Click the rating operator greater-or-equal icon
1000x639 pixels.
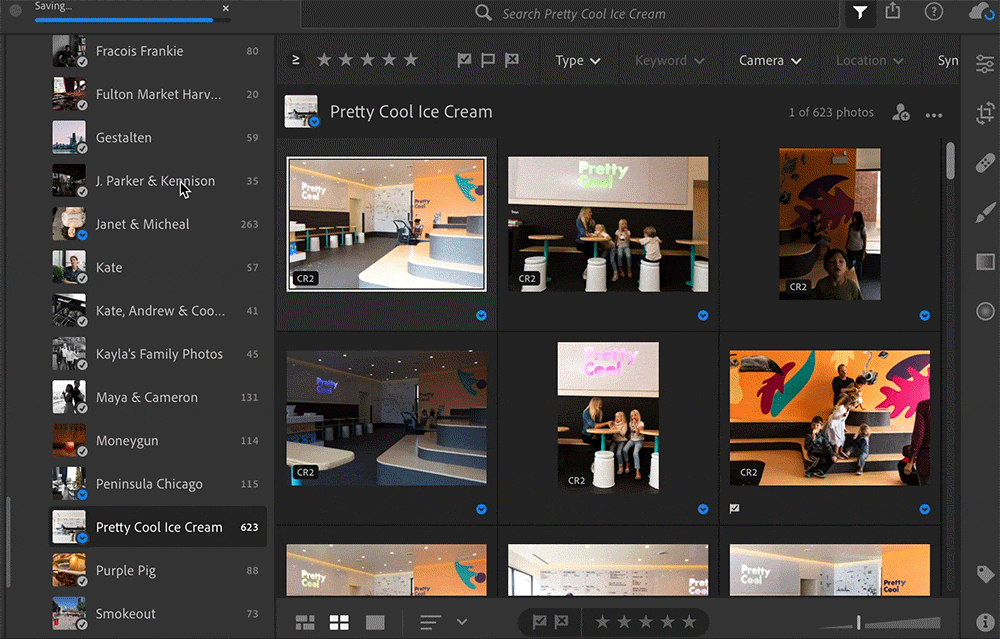pyautogui.click(x=295, y=60)
